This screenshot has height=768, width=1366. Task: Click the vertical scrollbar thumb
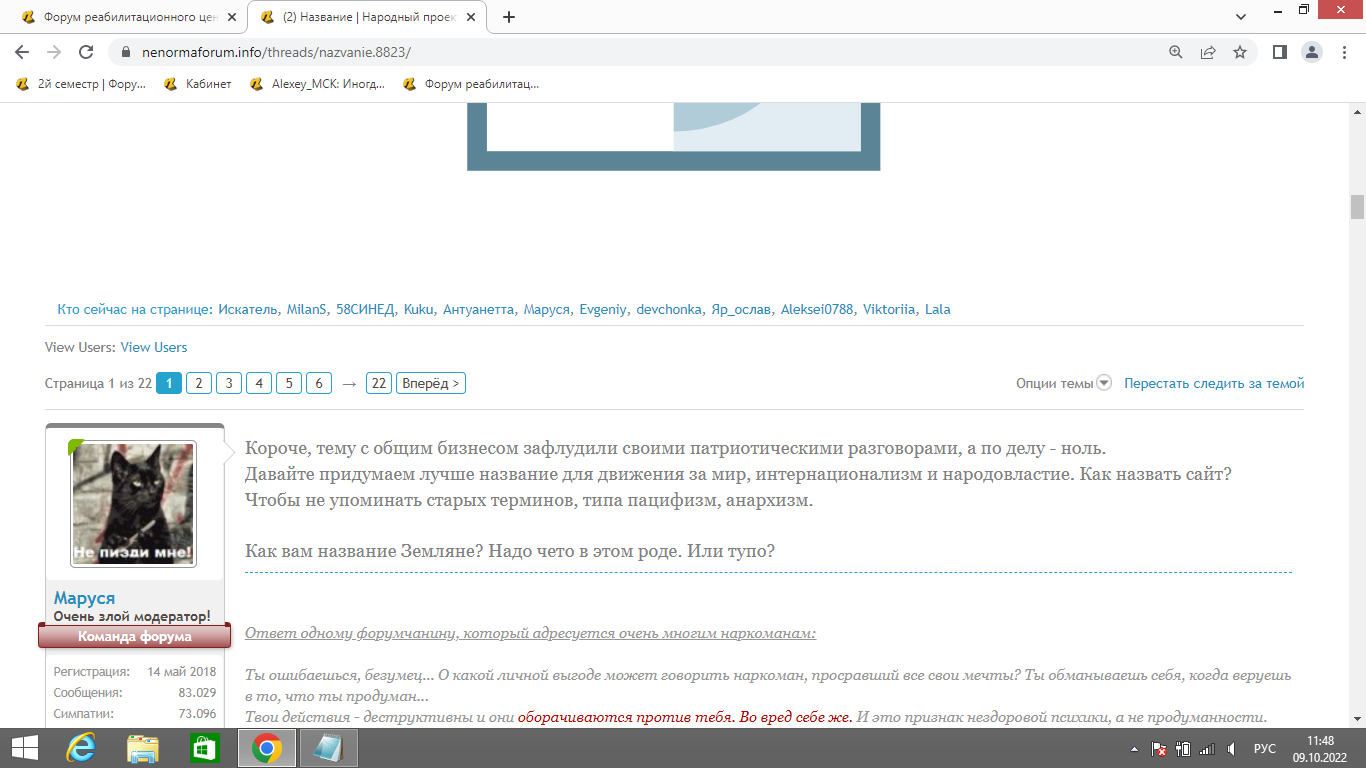1357,207
